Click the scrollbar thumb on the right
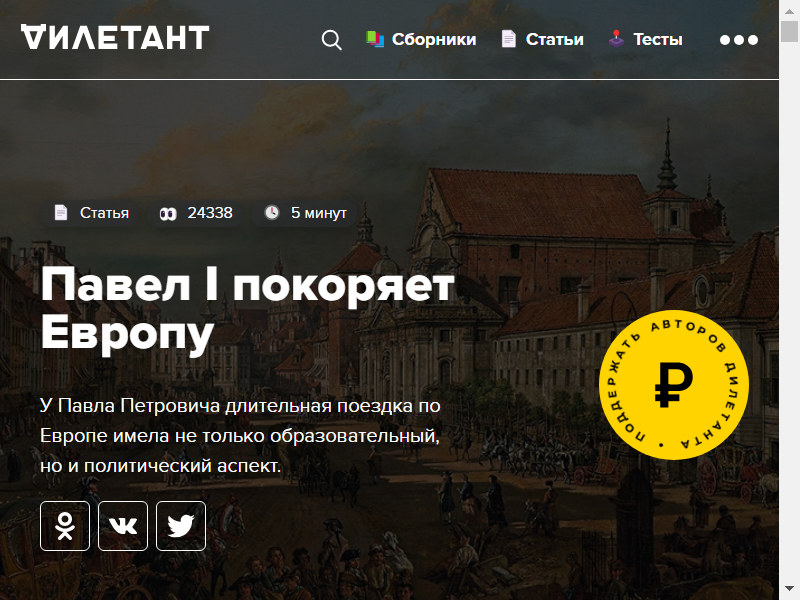800x600 pixels. click(x=789, y=31)
